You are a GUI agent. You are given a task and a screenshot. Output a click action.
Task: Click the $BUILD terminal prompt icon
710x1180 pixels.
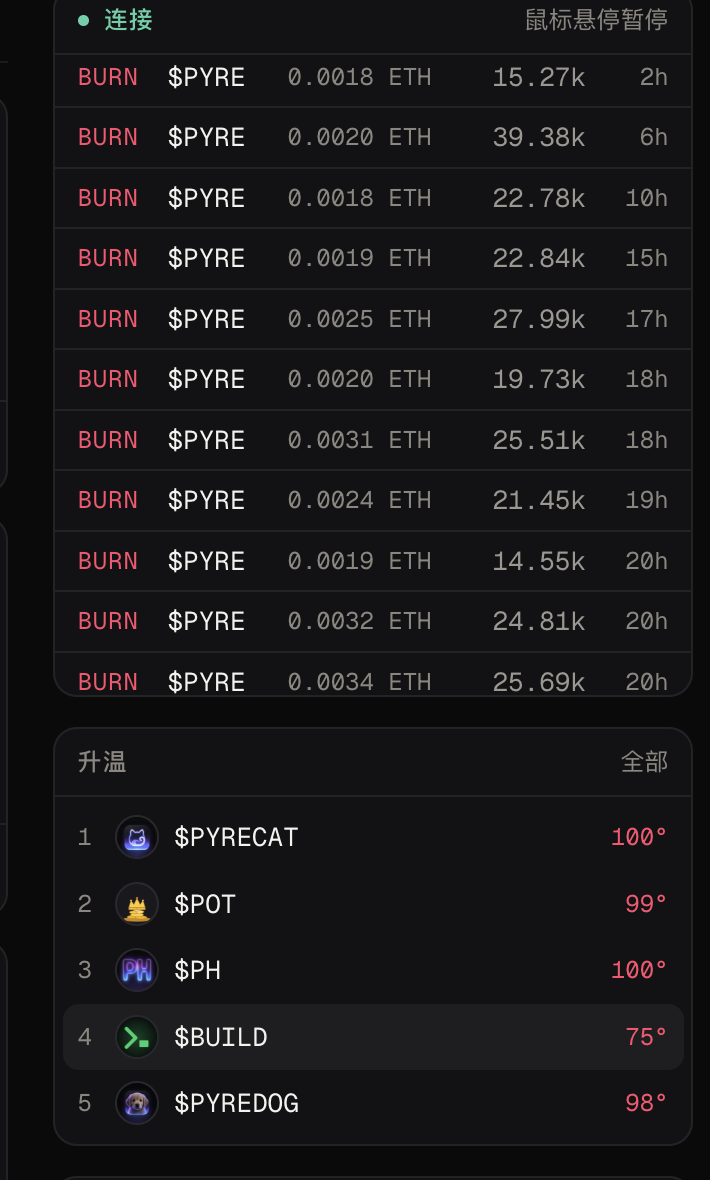(x=137, y=1037)
